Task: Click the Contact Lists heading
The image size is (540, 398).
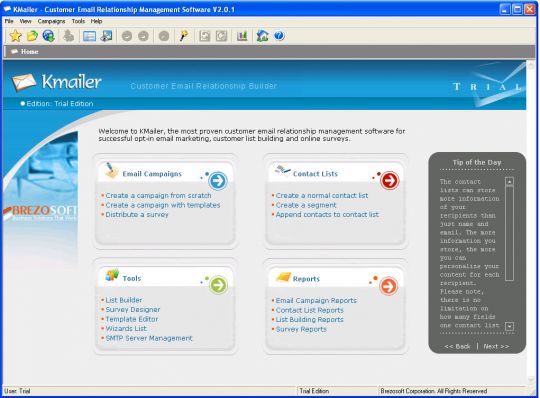Action: point(315,174)
